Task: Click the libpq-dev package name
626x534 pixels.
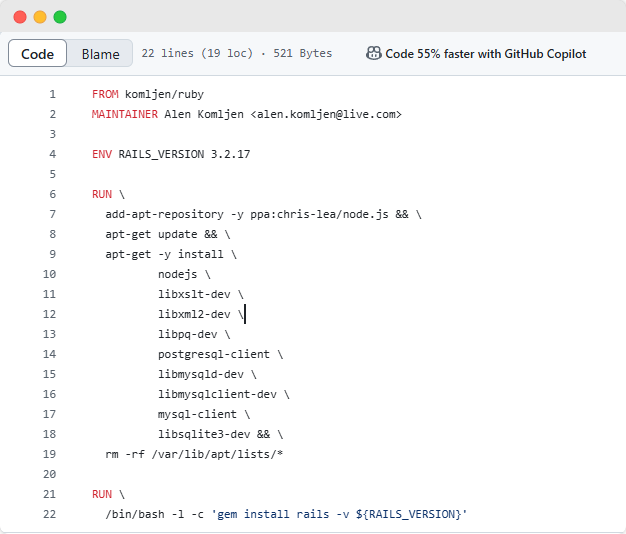Action: click(x=188, y=334)
